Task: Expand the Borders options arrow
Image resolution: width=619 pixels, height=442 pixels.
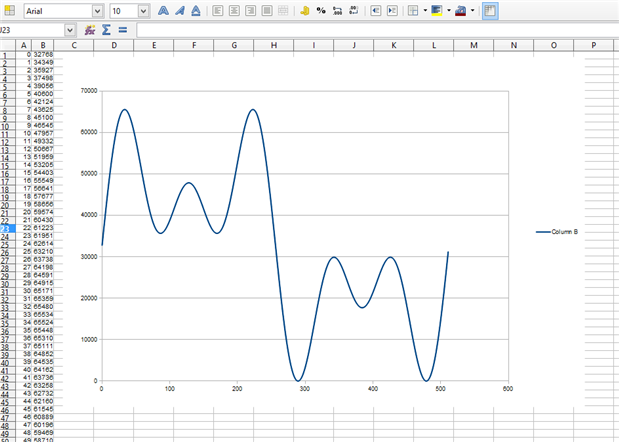Action: click(425, 11)
